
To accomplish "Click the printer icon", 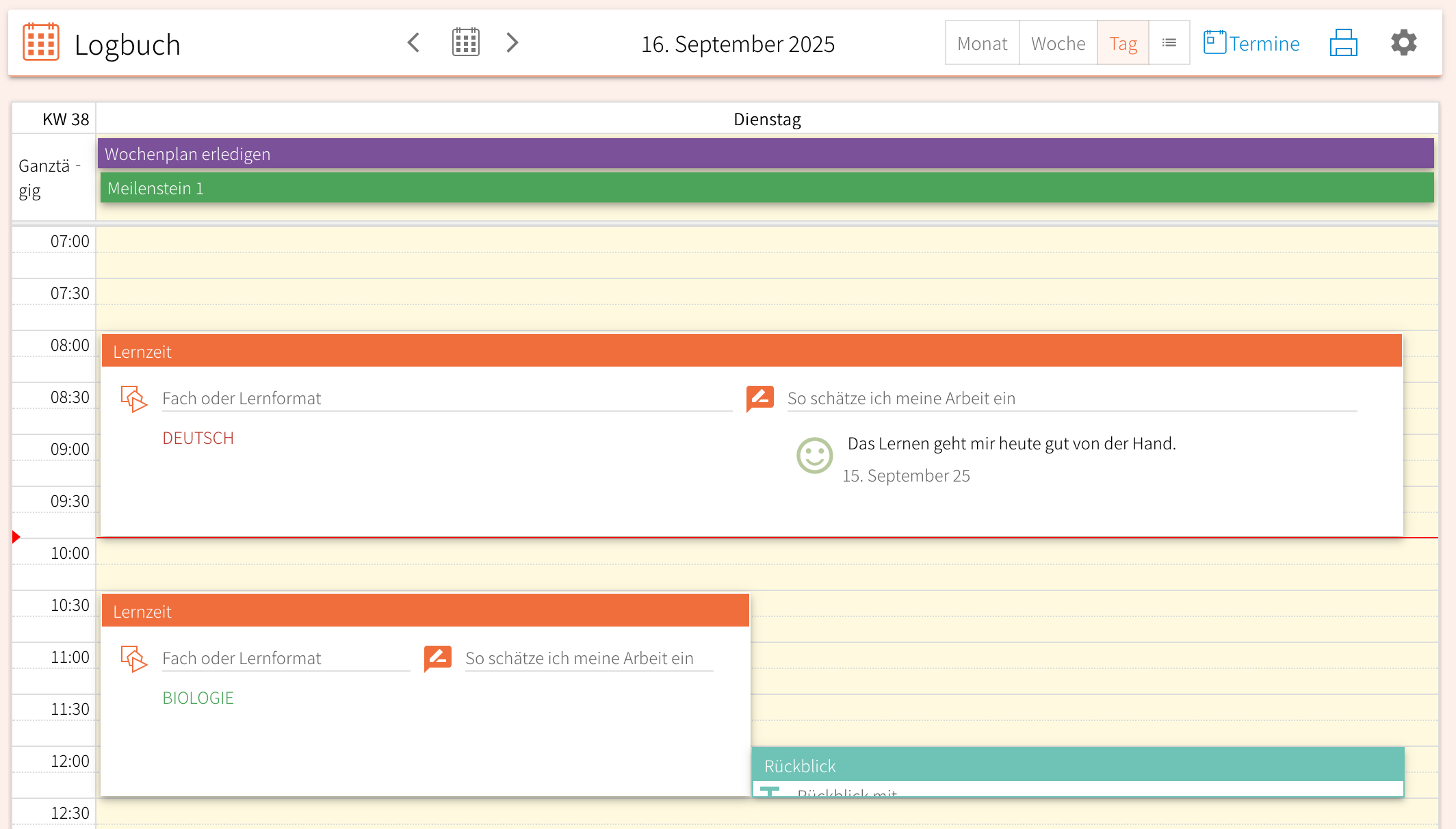I will [1343, 42].
